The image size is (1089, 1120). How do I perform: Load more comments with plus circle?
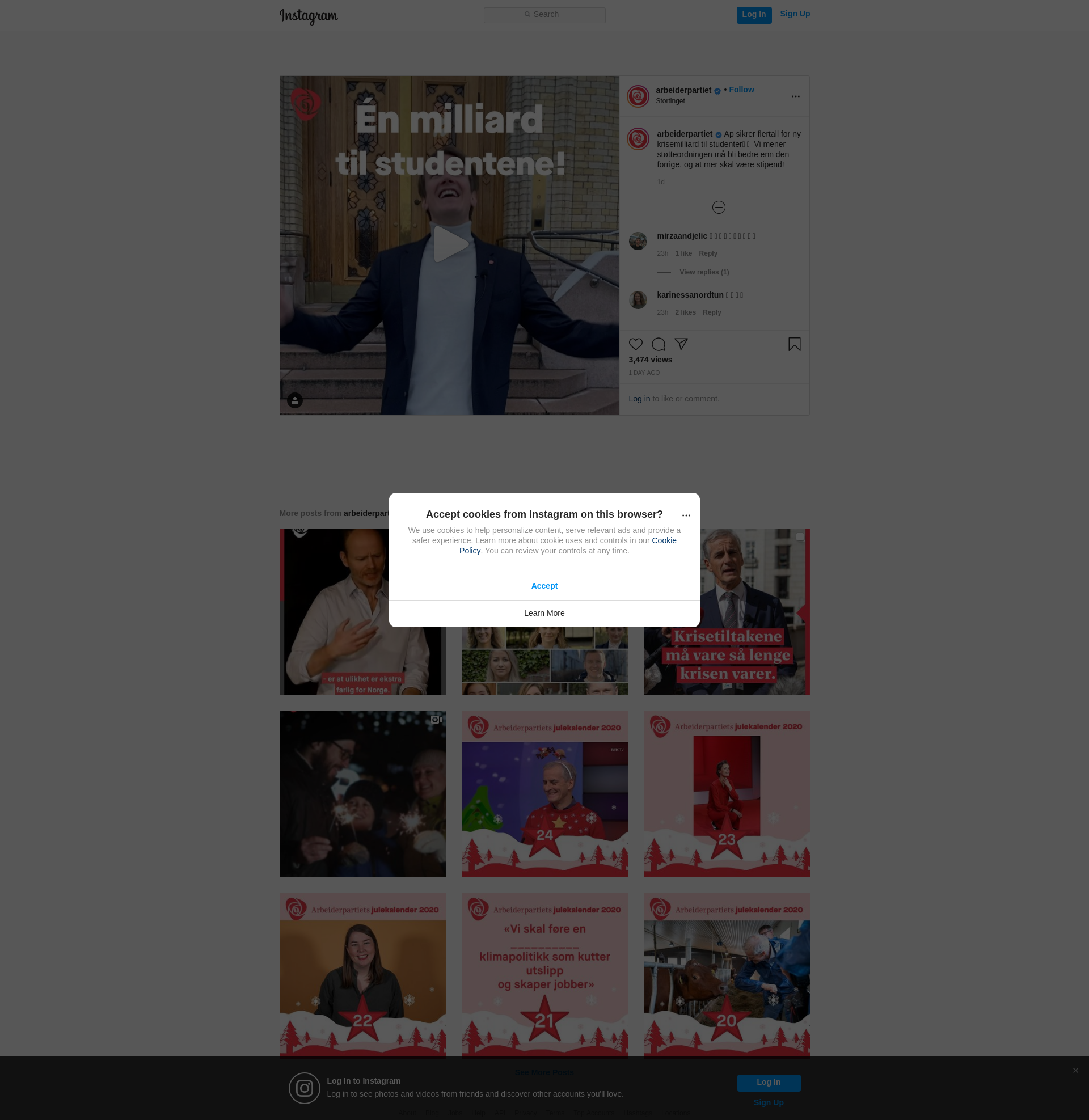[719, 208]
